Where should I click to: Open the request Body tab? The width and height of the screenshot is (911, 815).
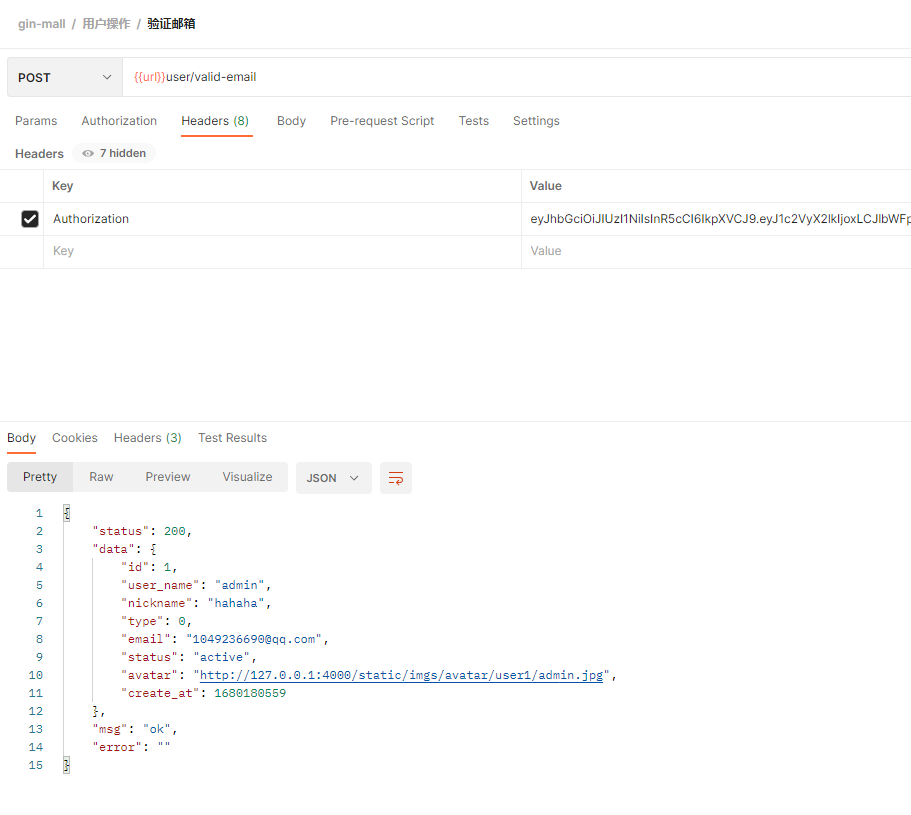(x=291, y=121)
